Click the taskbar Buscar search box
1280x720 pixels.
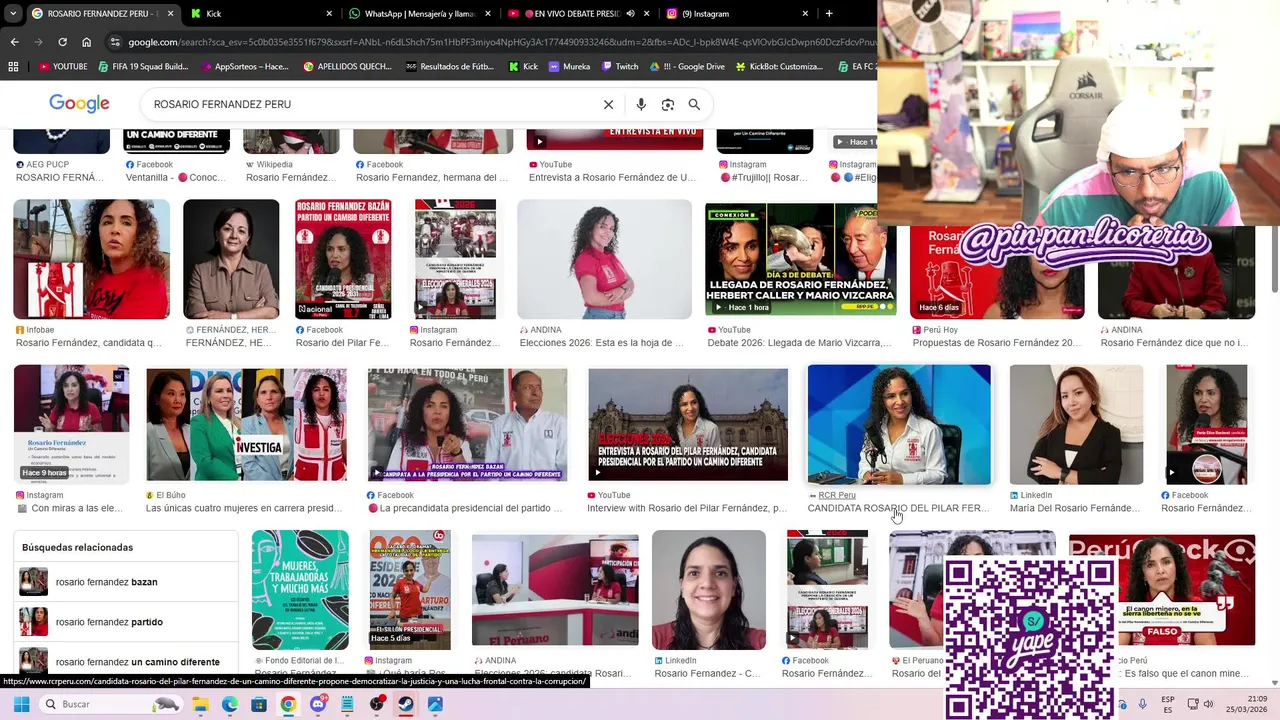[x=111, y=704]
